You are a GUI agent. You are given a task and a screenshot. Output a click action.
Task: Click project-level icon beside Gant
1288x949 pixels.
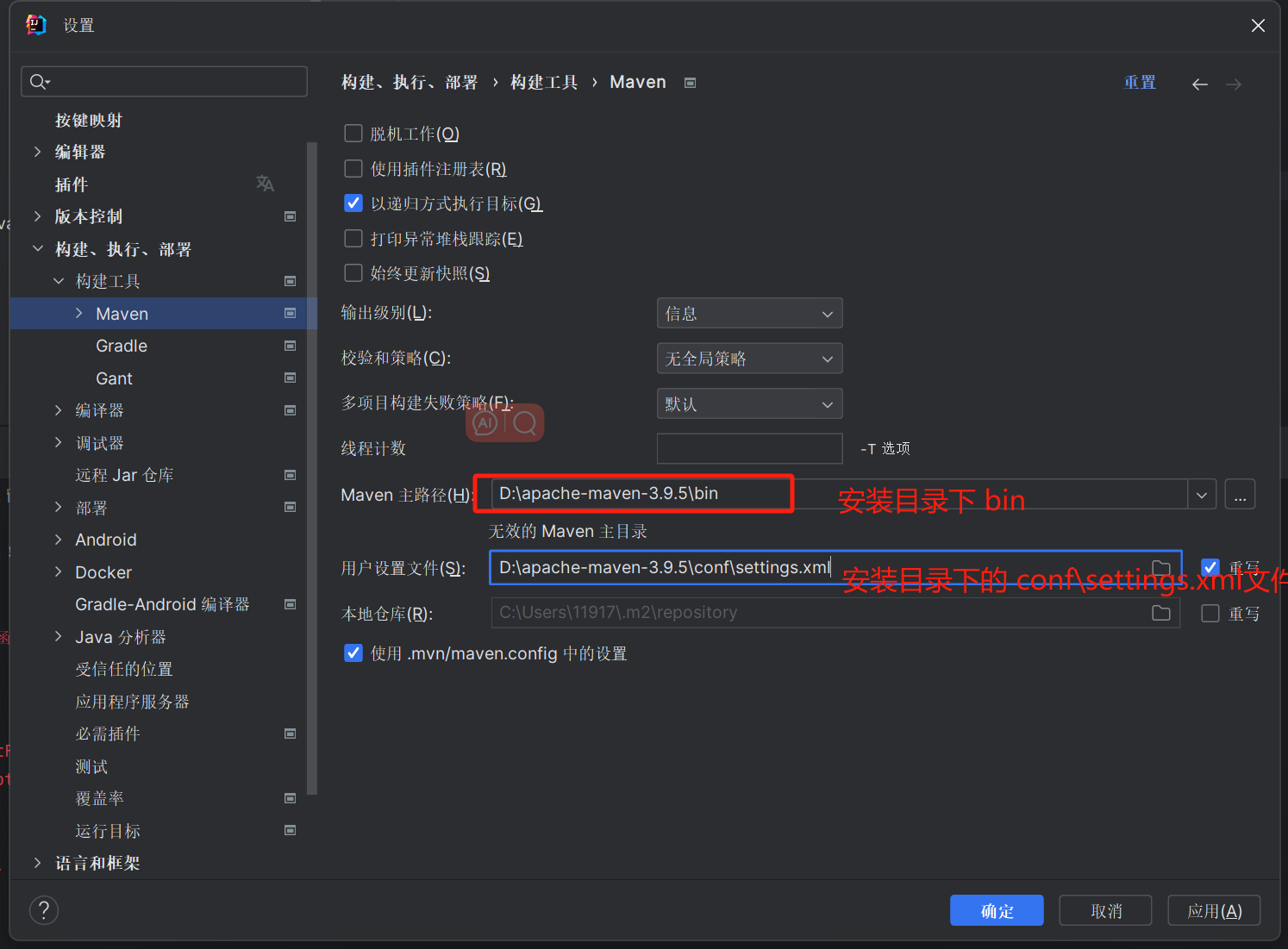point(291,378)
